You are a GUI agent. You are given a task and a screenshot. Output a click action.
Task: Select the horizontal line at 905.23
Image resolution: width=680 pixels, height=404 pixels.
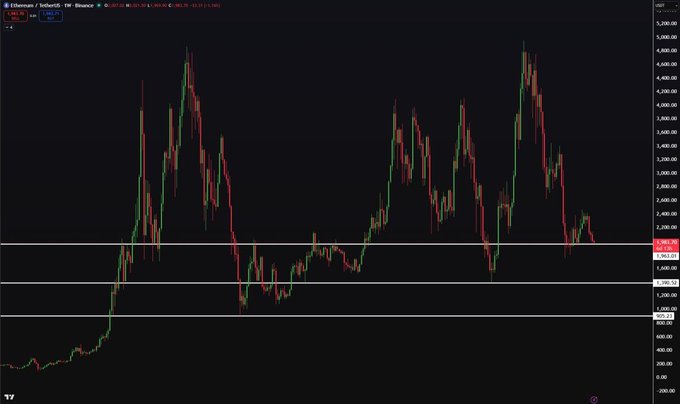point(326,316)
